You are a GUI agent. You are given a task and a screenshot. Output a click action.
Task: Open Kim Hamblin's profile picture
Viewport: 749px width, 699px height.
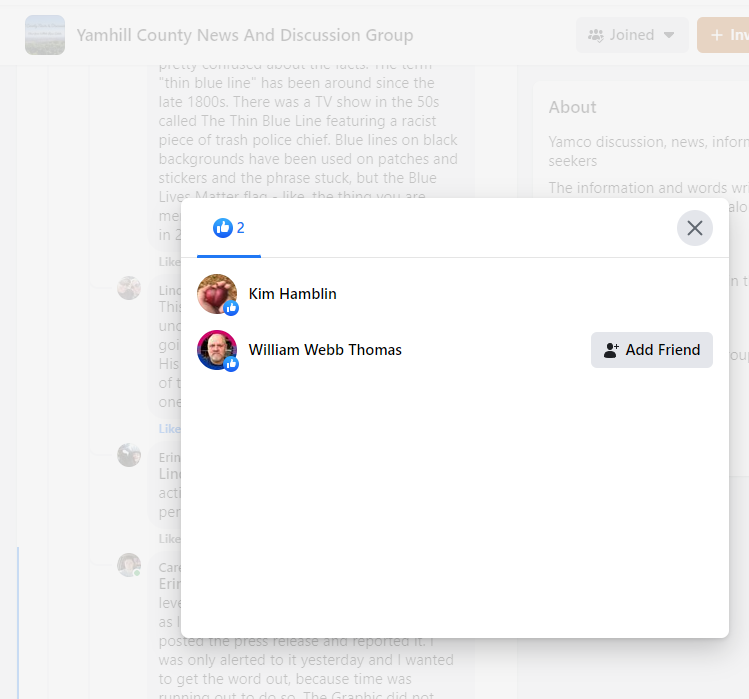click(217, 294)
